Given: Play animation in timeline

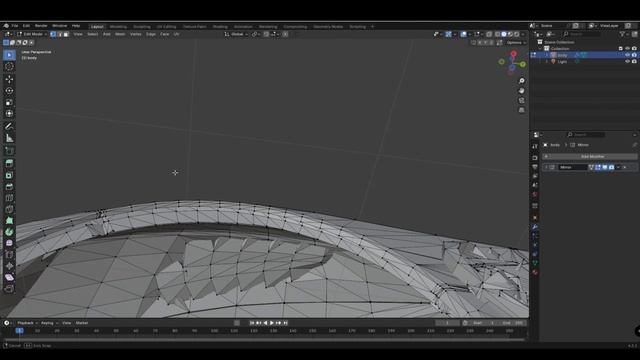Looking at the screenshot, I should (x=272, y=323).
